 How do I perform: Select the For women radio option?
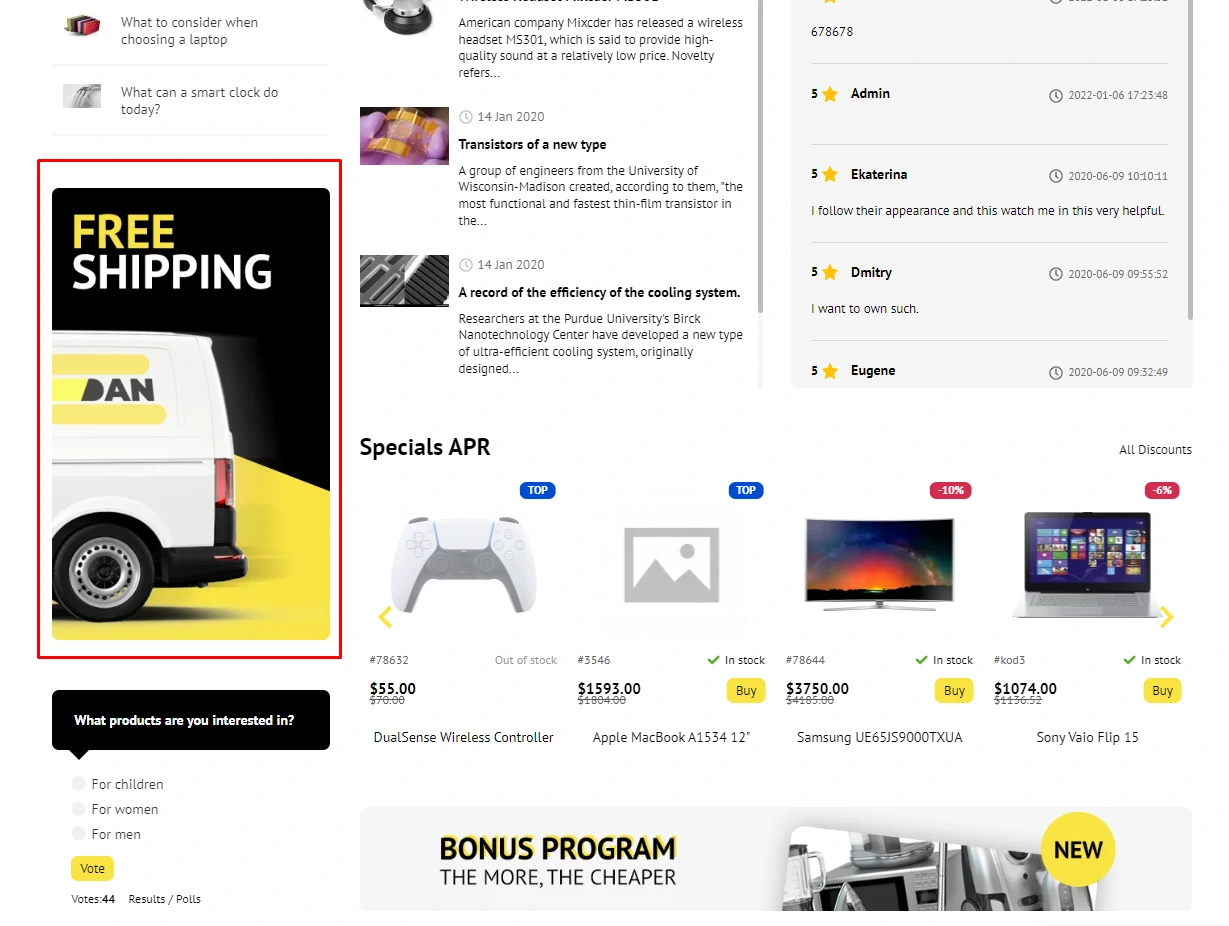point(79,809)
